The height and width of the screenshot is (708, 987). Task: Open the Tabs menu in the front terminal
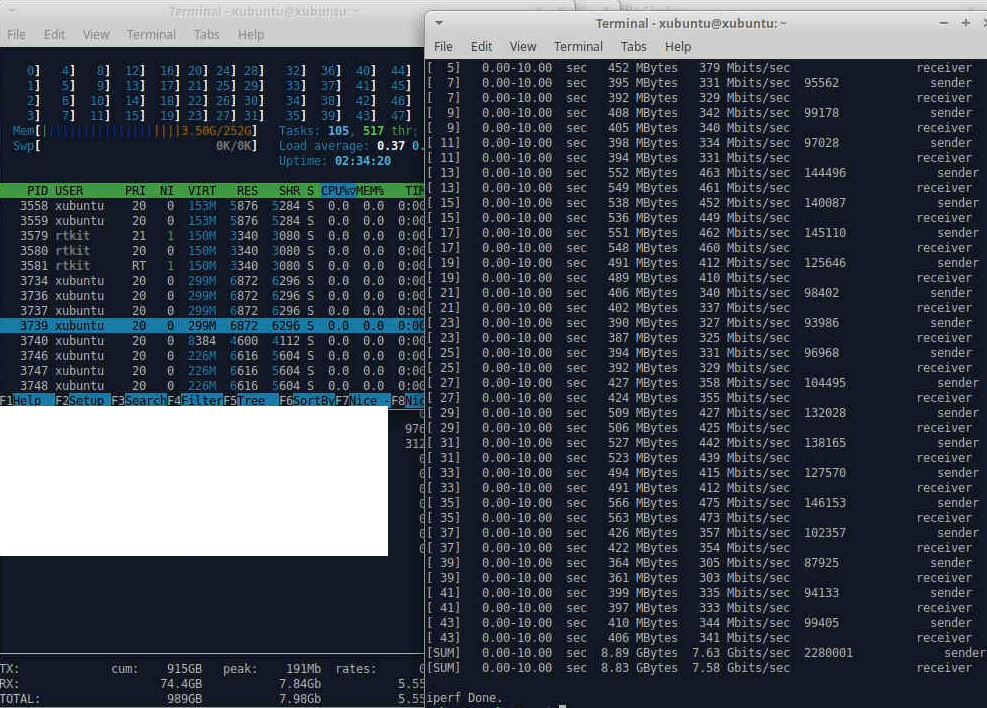(633, 47)
